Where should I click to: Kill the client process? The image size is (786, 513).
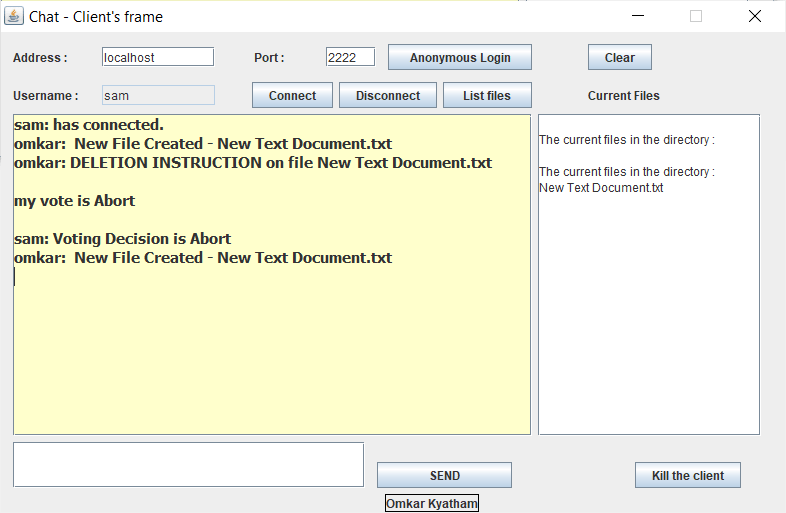coord(688,475)
